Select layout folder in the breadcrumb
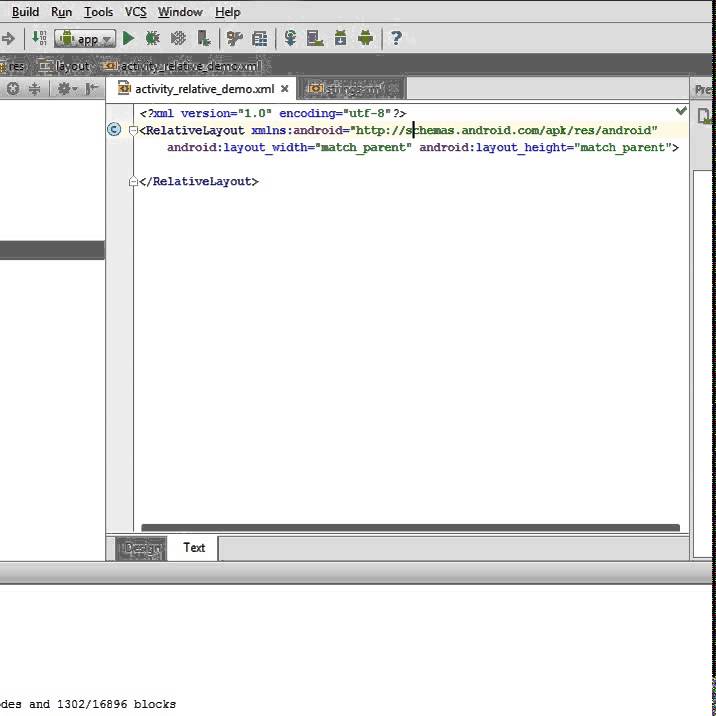The image size is (716, 716). click(64, 66)
